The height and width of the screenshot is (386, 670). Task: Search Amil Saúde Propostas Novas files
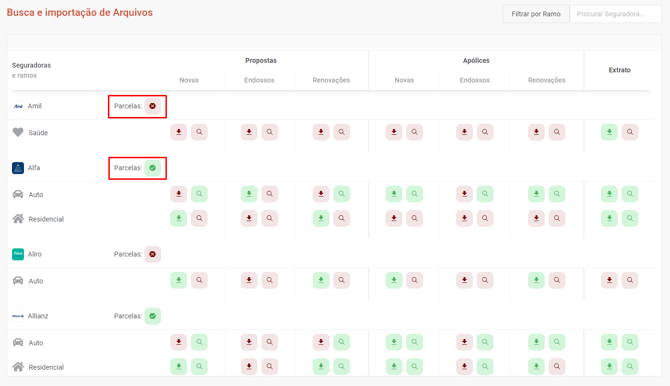coord(199,132)
